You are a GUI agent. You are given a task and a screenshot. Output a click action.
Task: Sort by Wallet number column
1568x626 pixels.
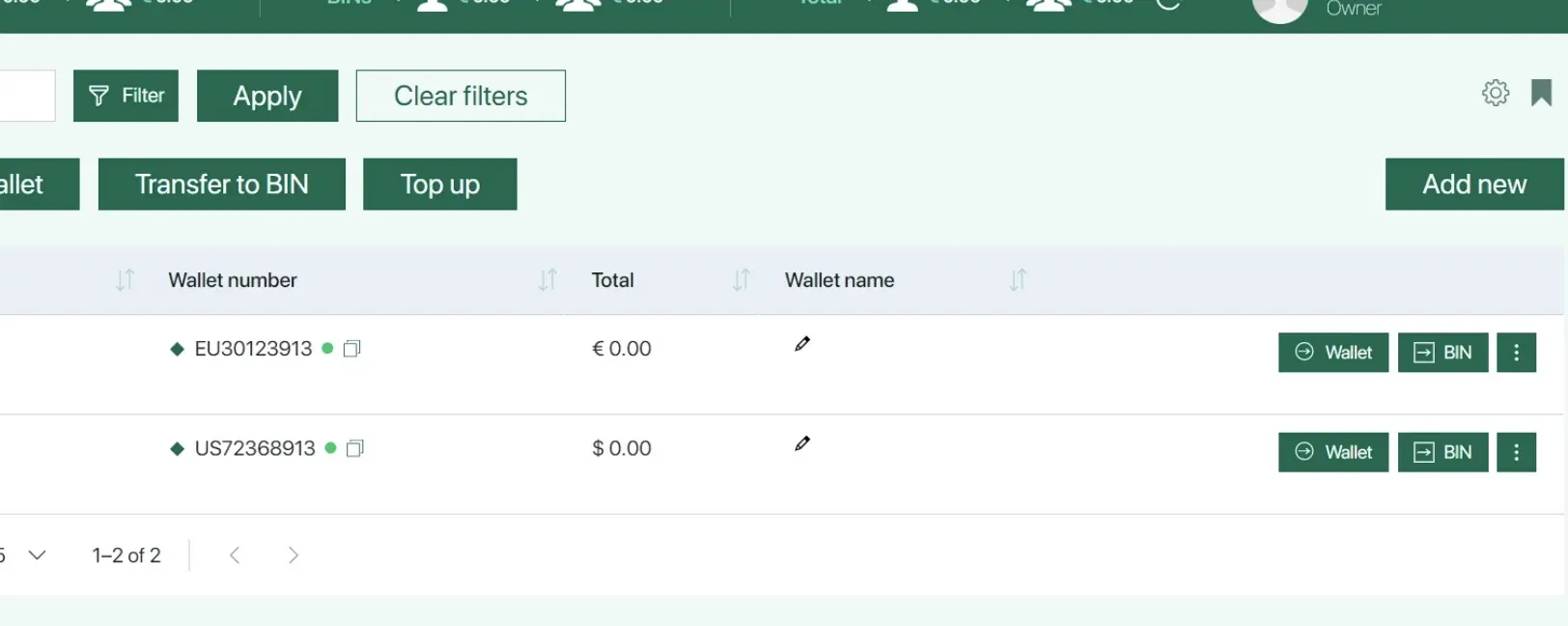pyautogui.click(x=547, y=280)
